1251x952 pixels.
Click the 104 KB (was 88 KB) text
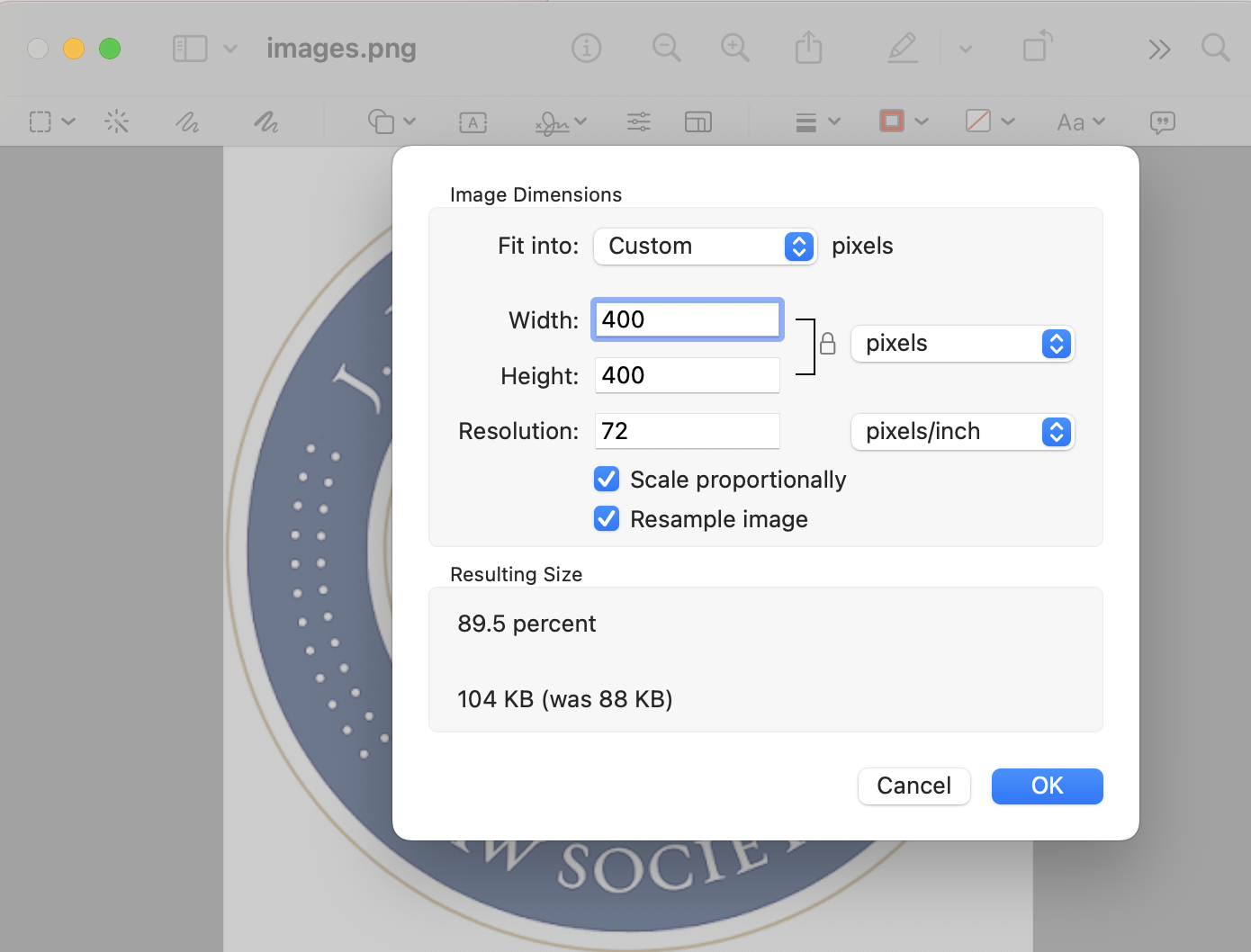coord(565,699)
